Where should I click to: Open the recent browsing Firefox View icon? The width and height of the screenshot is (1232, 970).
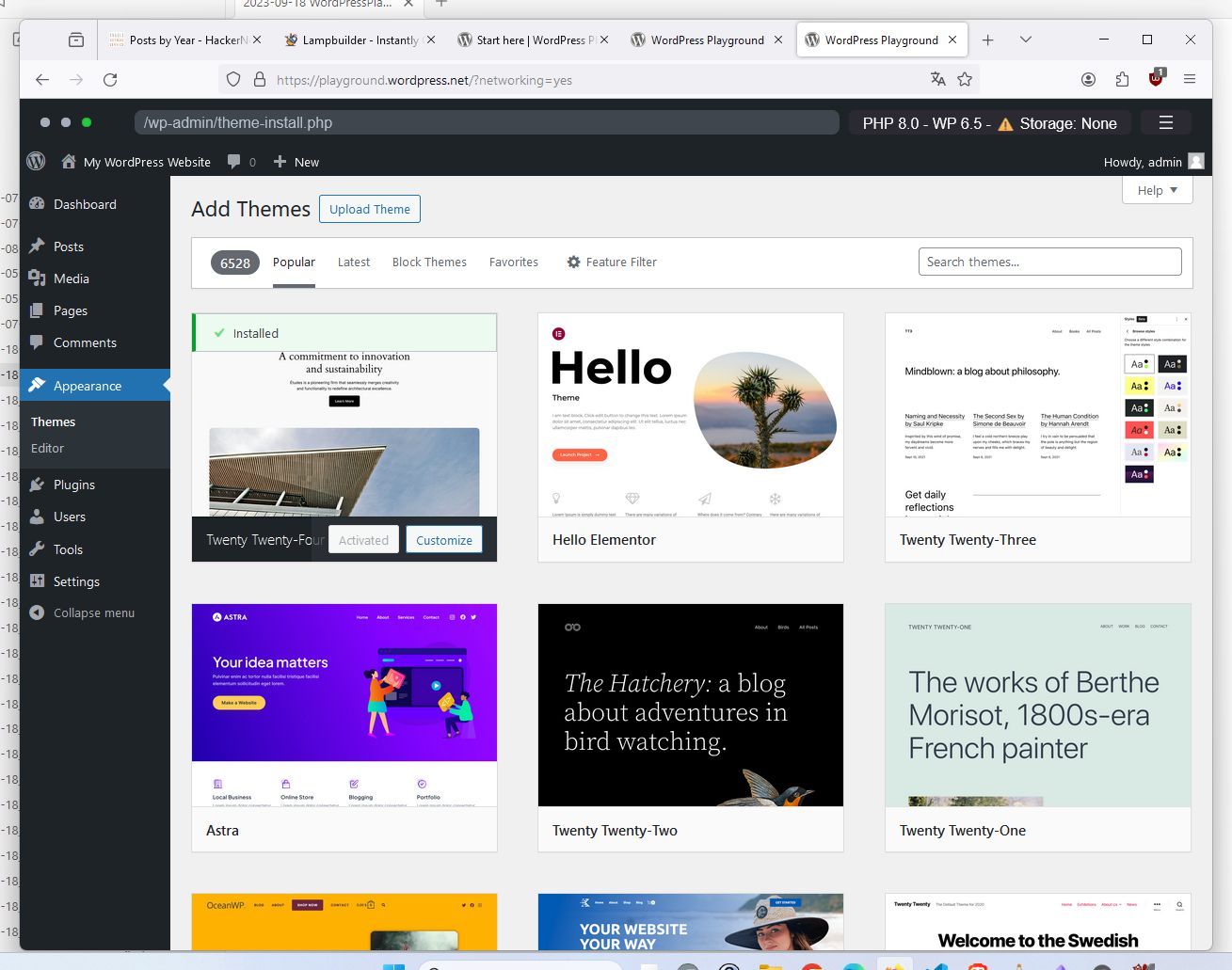[76, 40]
